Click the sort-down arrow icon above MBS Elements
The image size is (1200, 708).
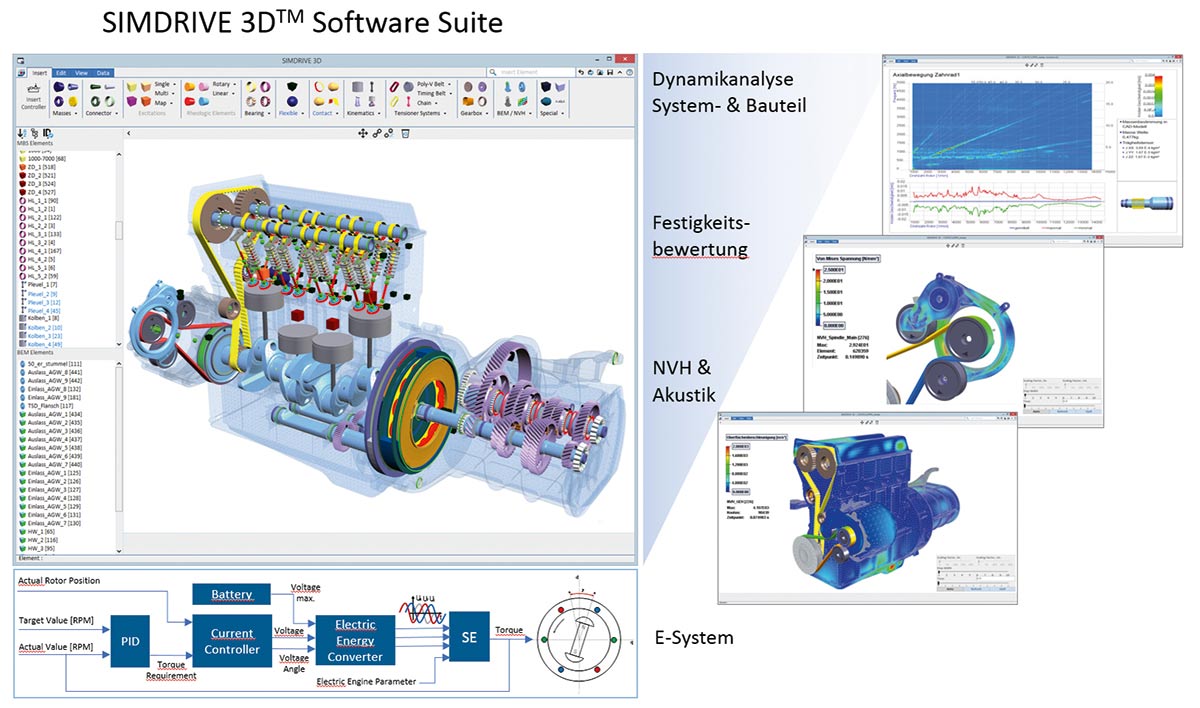[x=21, y=133]
